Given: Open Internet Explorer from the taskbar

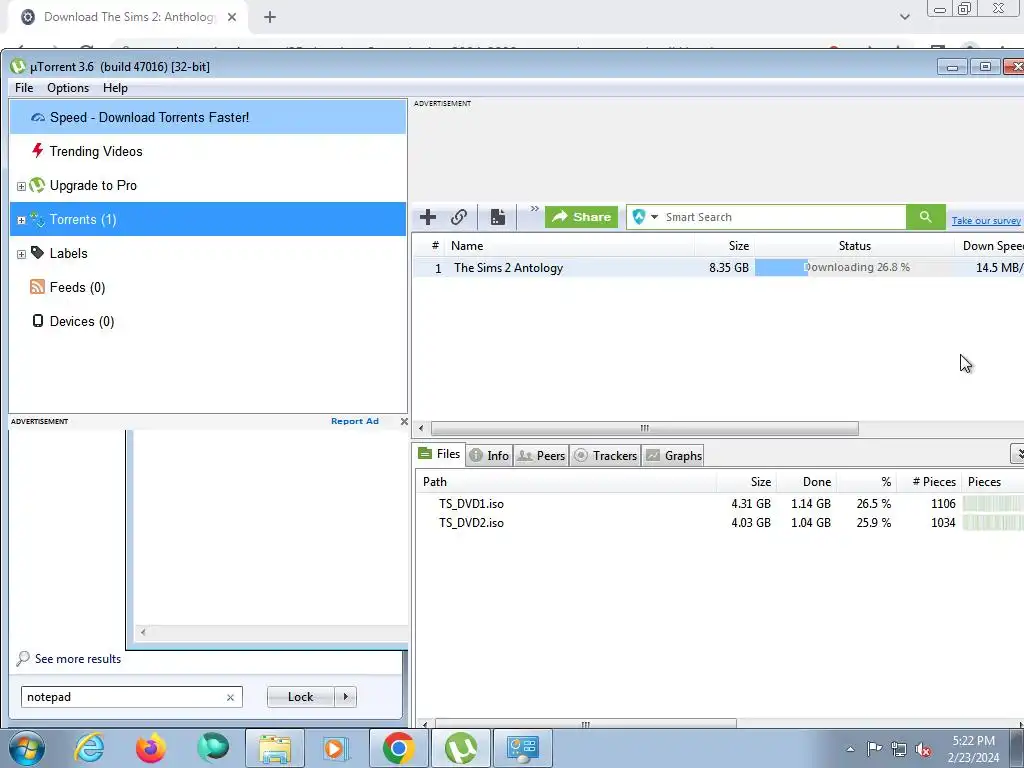Looking at the screenshot, I should 89,748.
